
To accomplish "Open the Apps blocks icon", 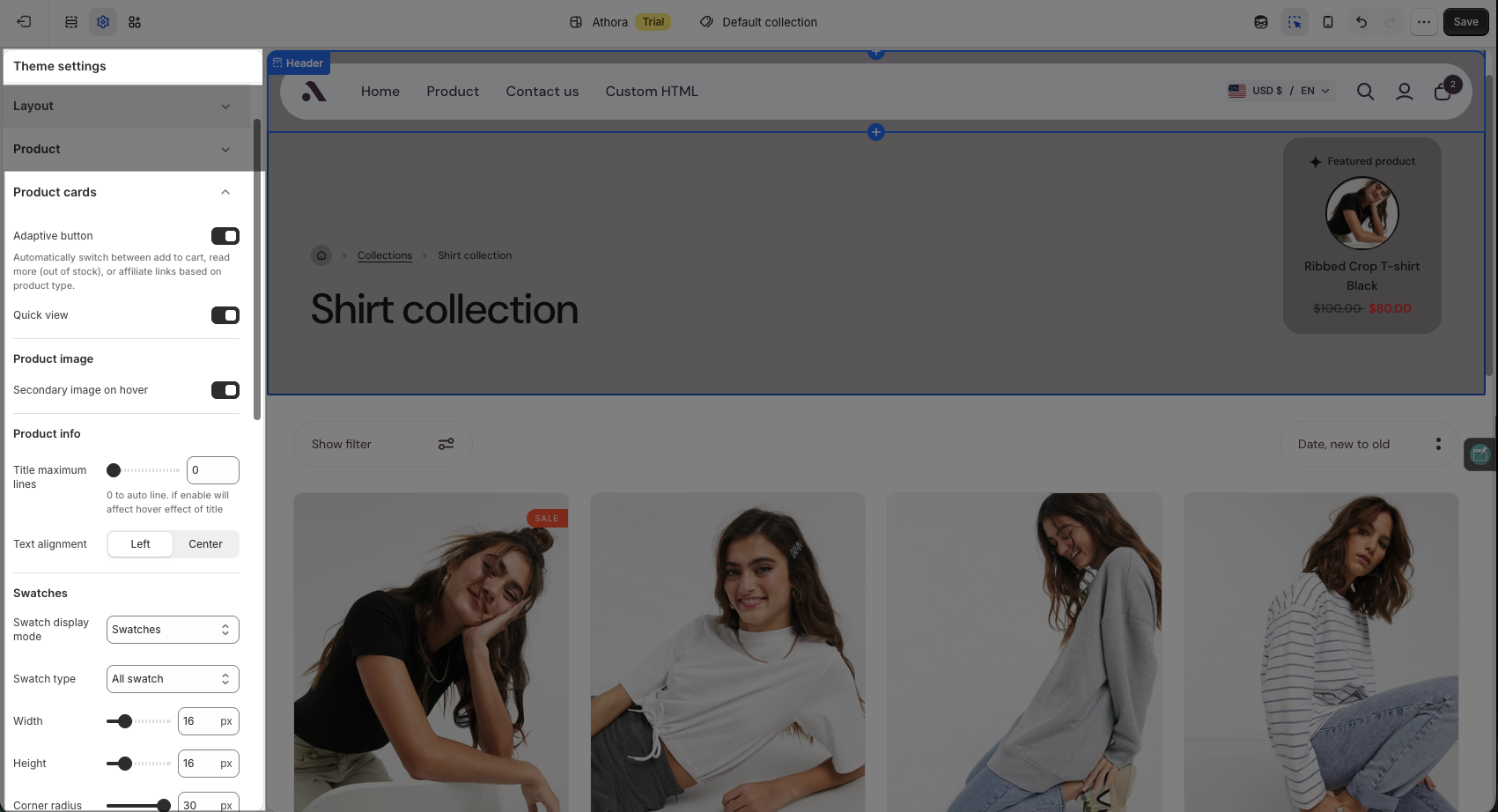I will click(135, 22).
